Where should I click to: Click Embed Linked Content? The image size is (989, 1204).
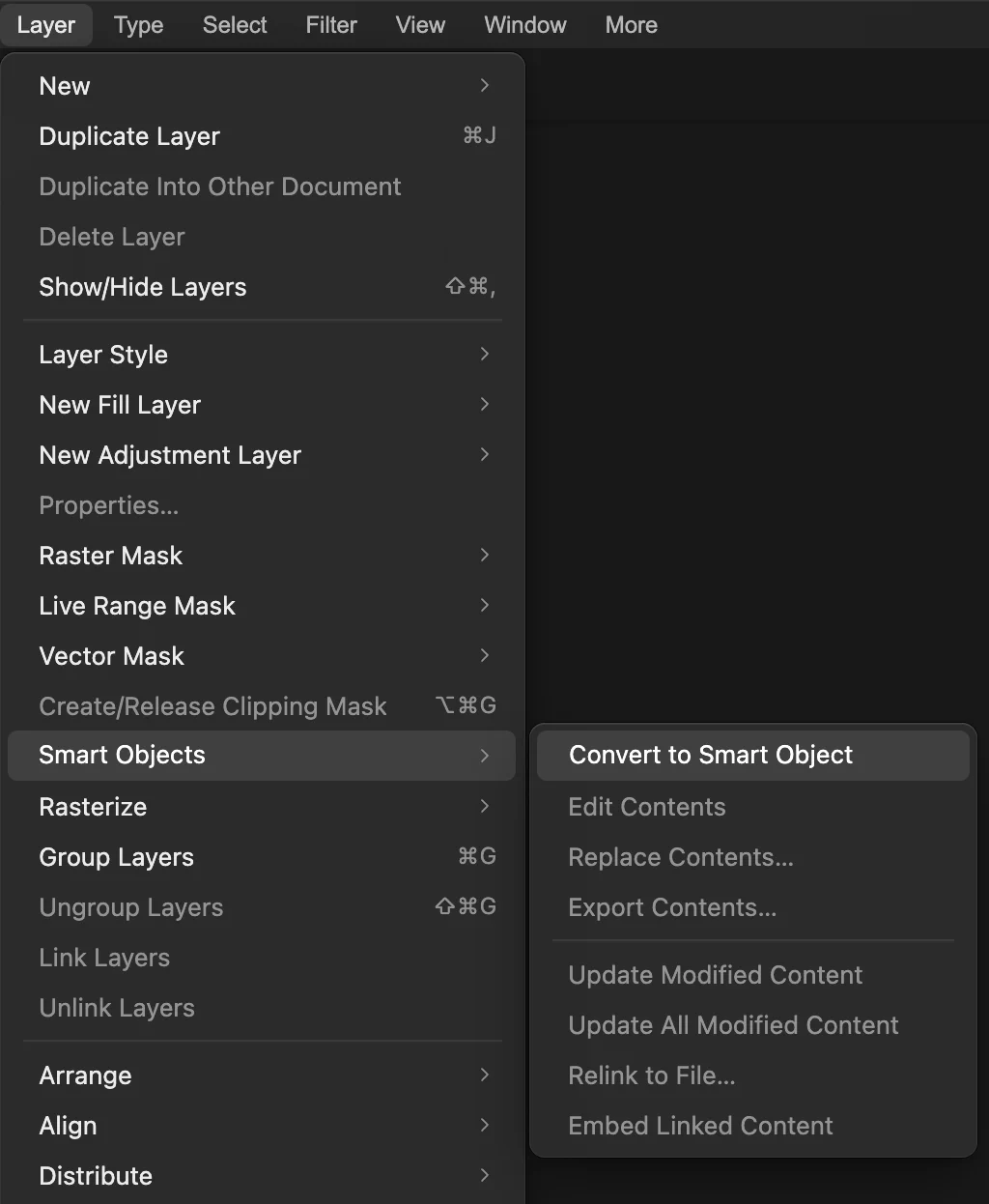tap(753, 1126)
